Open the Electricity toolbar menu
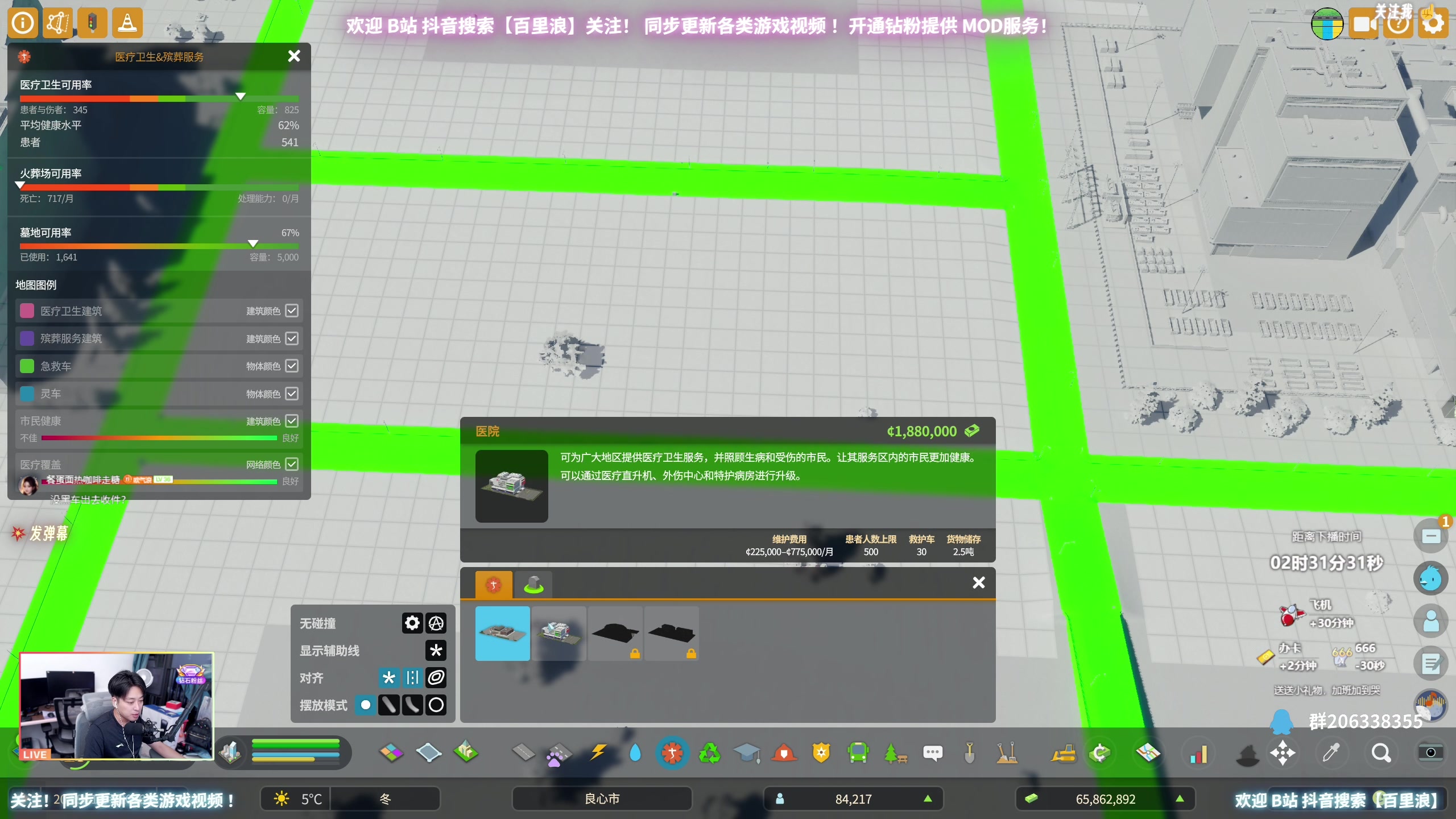This screenshot has width=1456, height=819. click(598, 753)
